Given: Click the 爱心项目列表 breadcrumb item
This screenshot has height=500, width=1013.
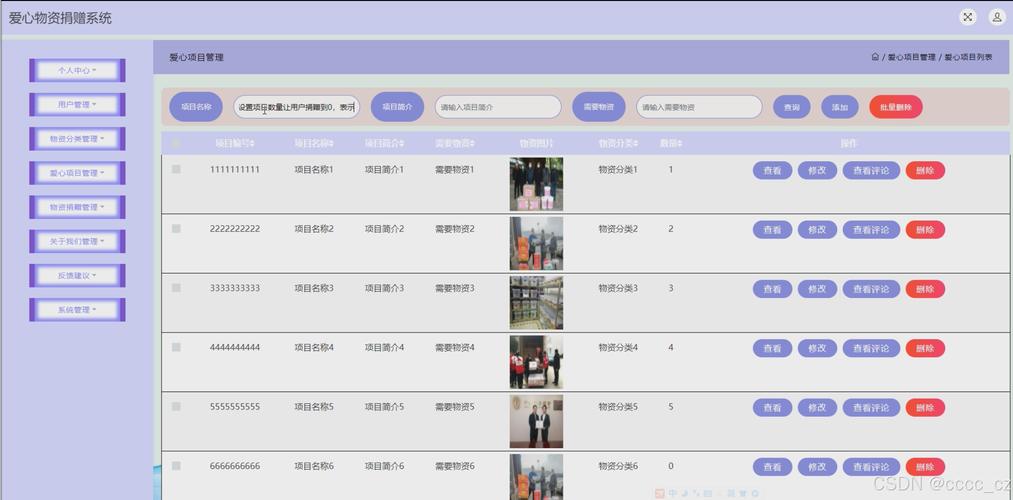Looking at the screenshot, I should (968, 57).
